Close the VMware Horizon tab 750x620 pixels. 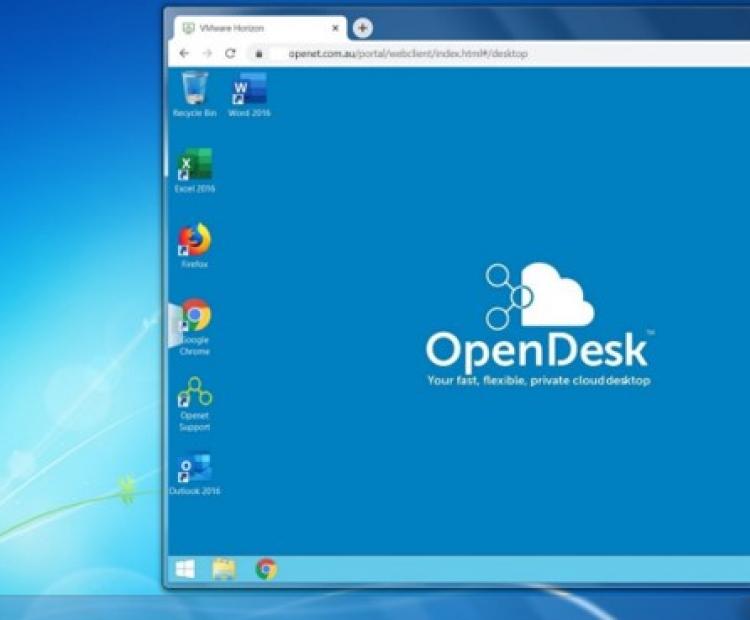tap(335, 28)
